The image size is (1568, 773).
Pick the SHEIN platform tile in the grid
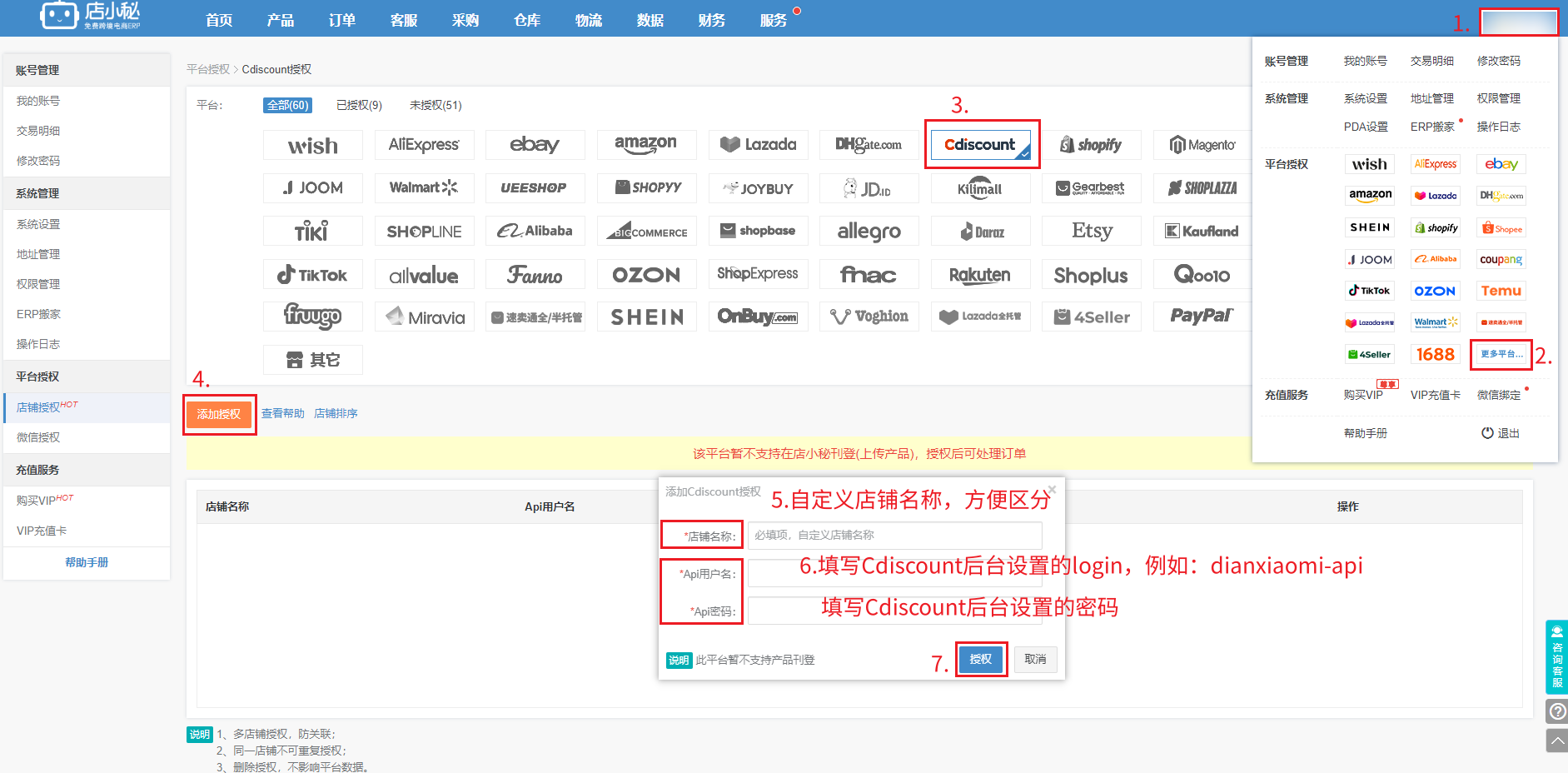pyautogui.click(x=646, y=317)
